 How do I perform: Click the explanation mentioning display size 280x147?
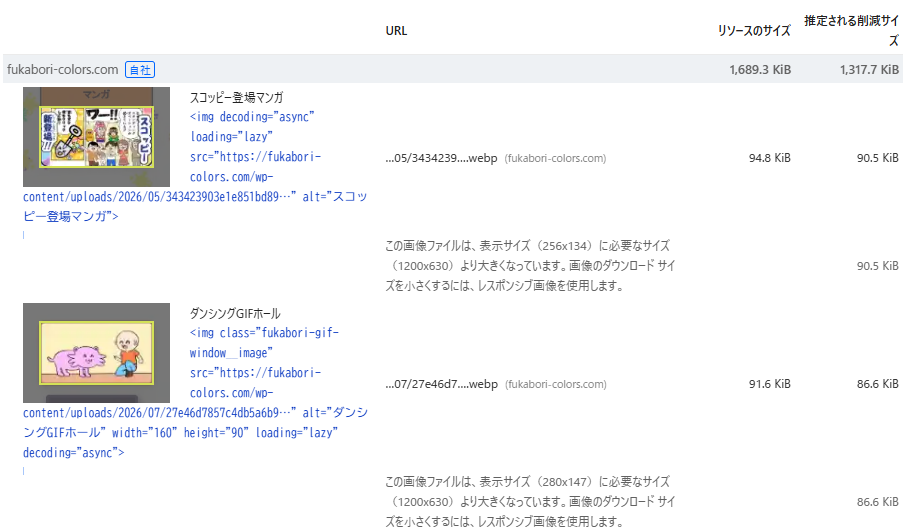tap(530, 502)
